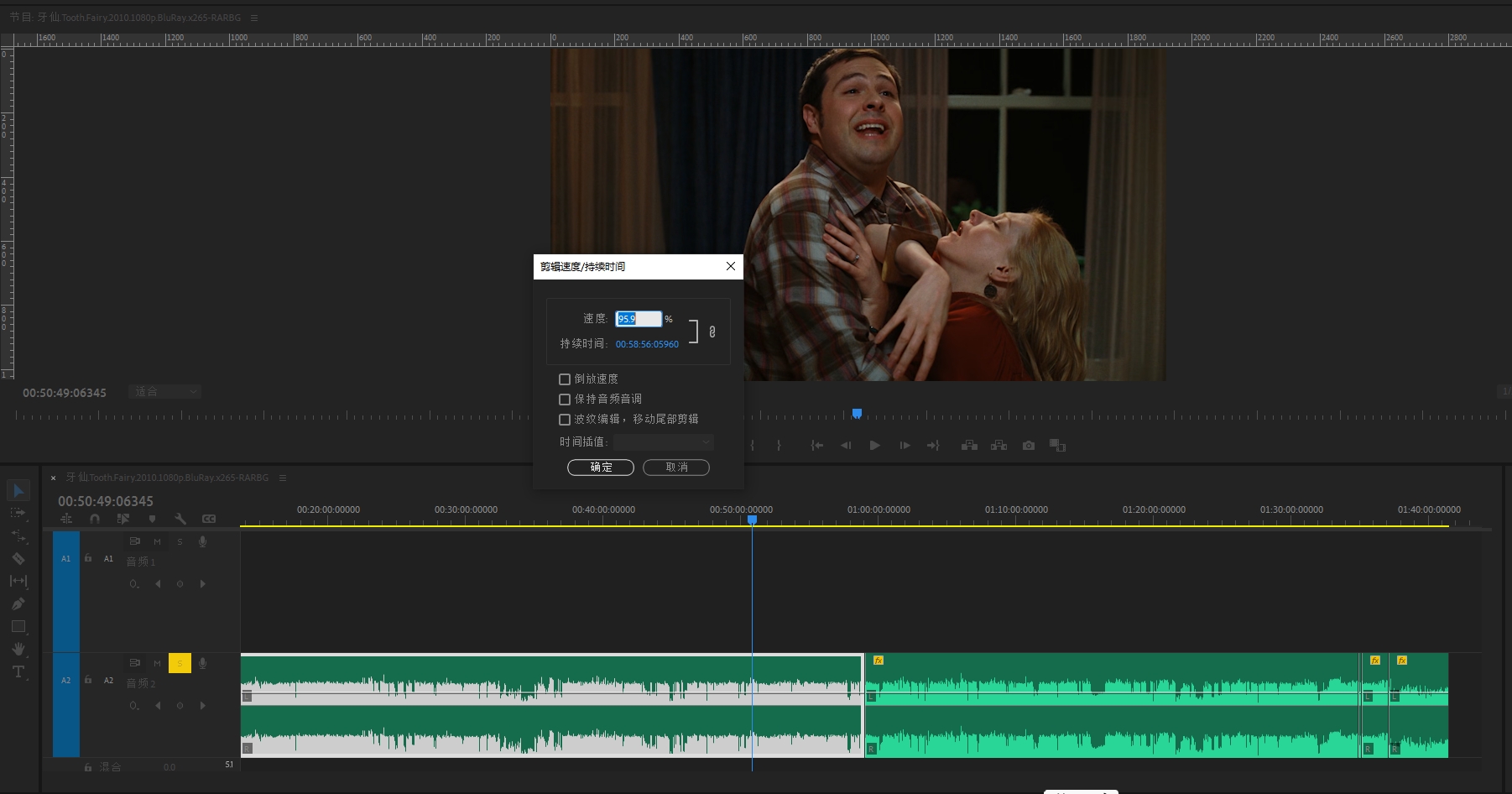
Task: Select the Hand tool
Action: tap(18, 649)
